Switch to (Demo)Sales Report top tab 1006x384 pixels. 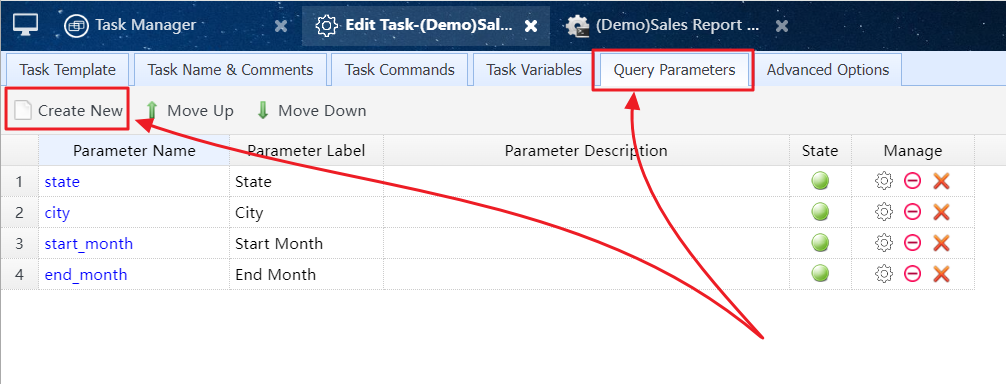pos(665,26)
